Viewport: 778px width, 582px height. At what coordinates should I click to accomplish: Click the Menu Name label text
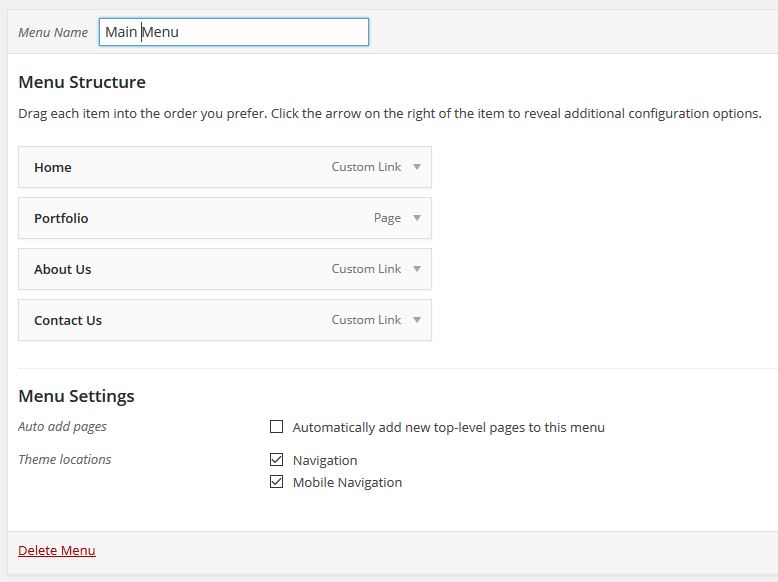click(53, 32)
